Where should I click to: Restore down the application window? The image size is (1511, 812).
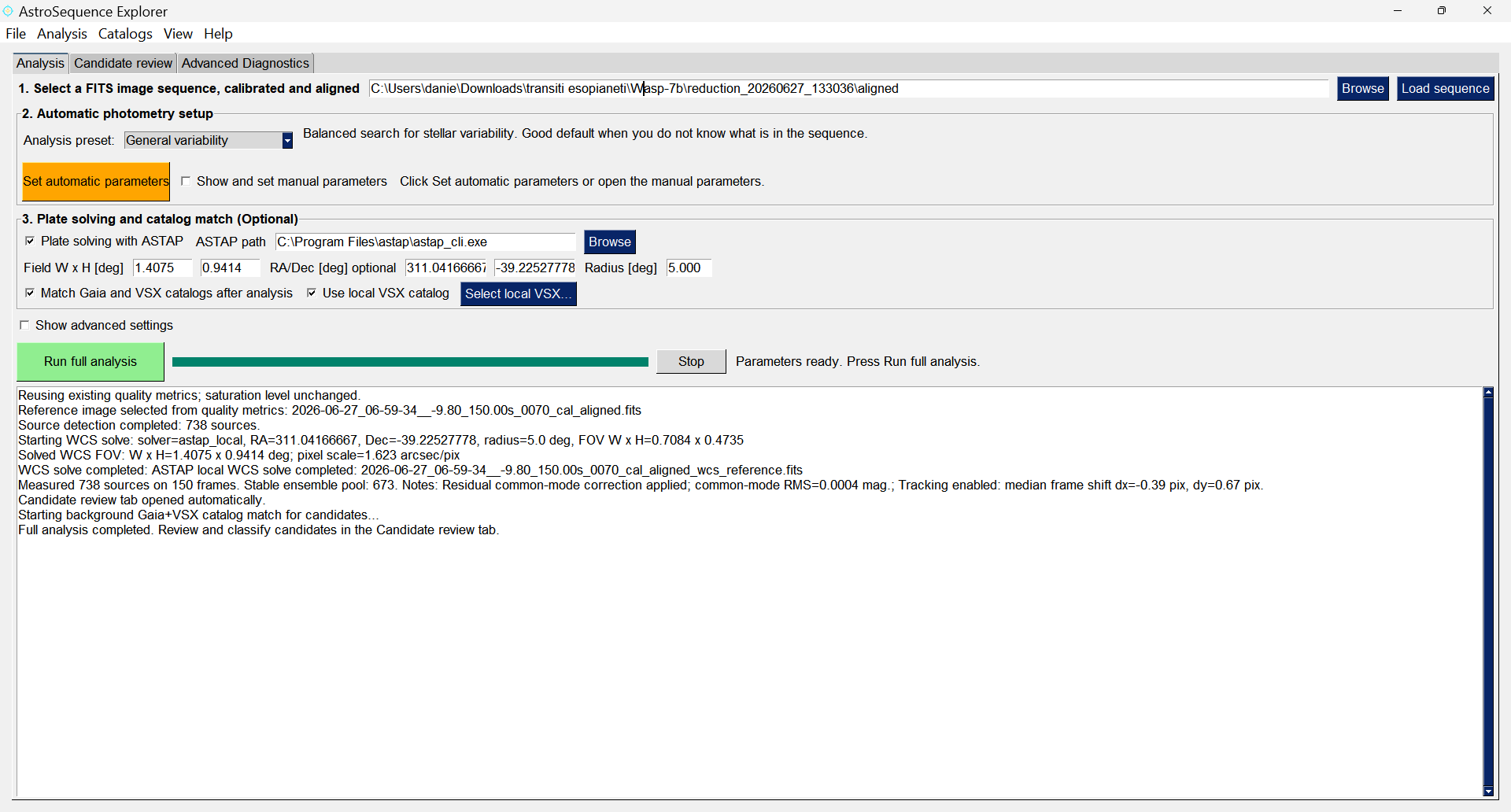click(x=1442, y=11)
